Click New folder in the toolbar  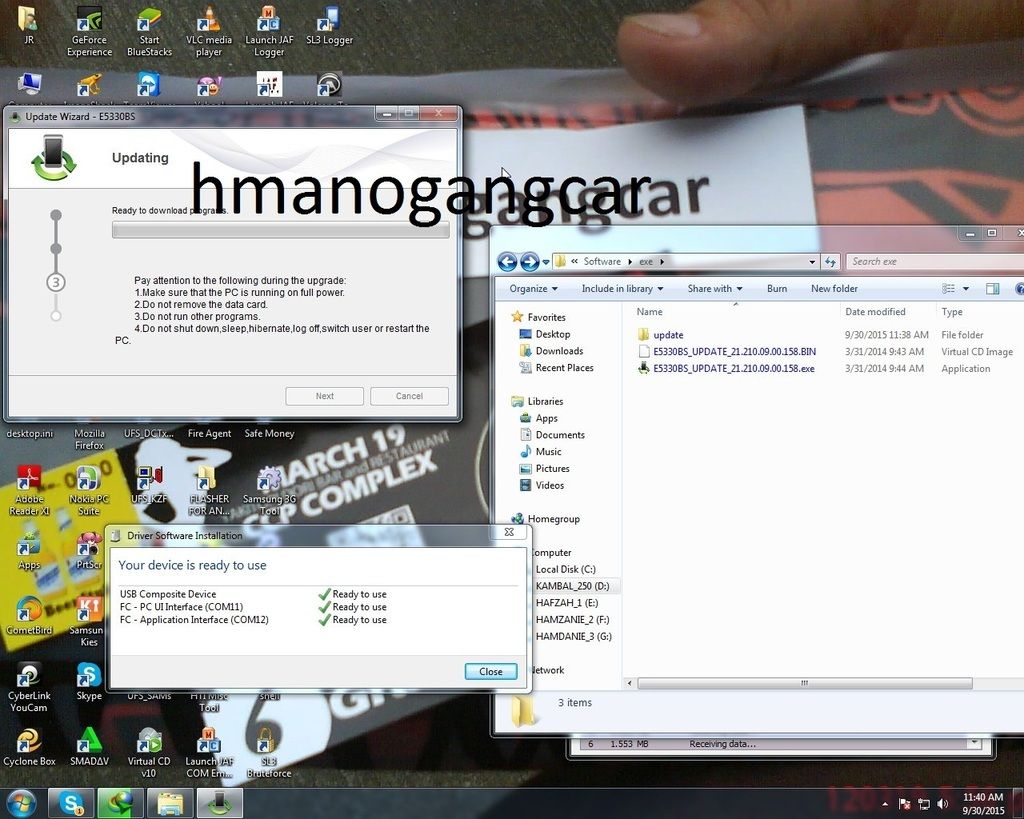click(834, 289)
